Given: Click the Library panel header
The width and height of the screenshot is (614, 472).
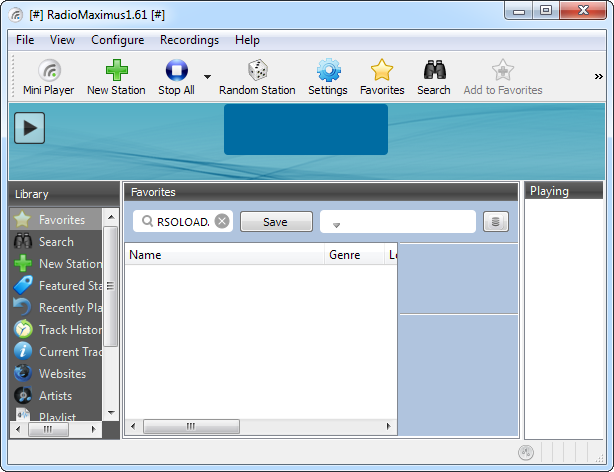Looking at the screenshot, I should click(65, 194).
